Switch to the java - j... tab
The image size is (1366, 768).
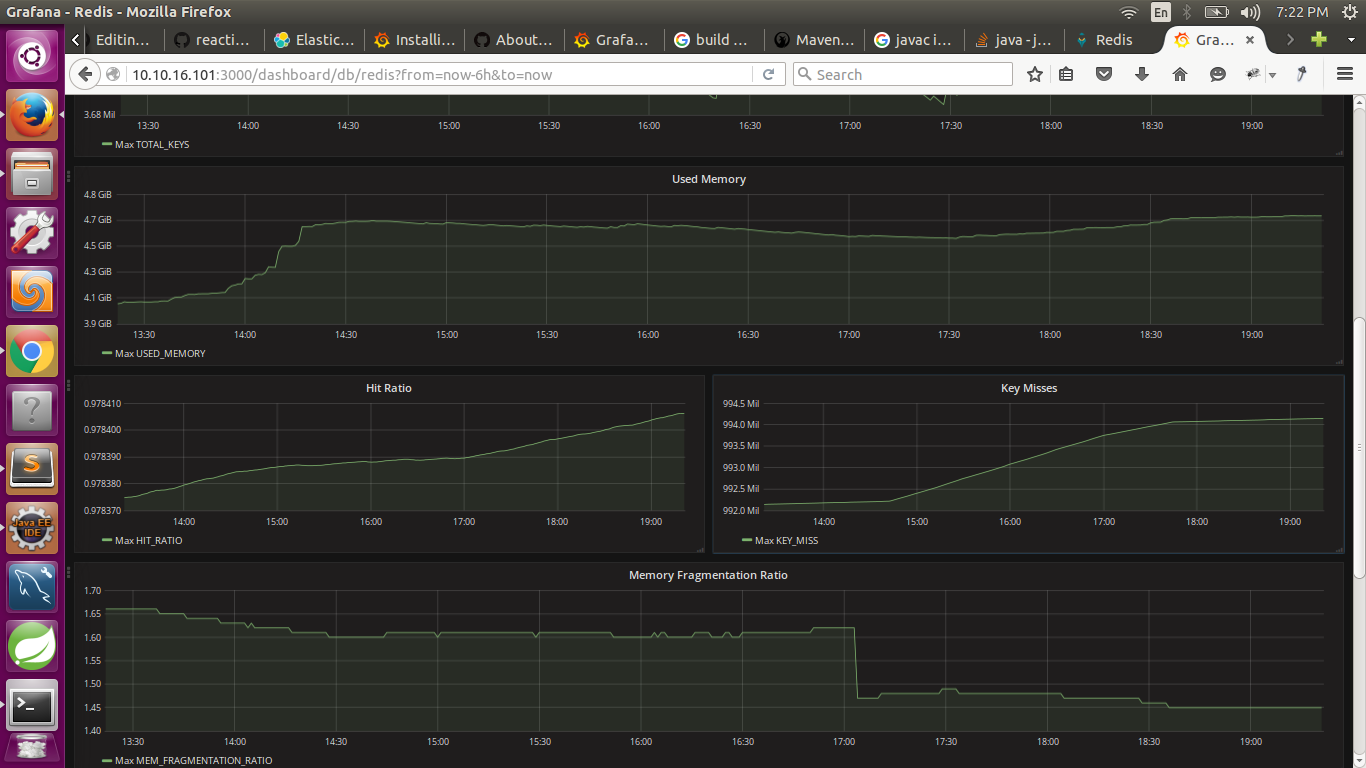[1014, 40]
